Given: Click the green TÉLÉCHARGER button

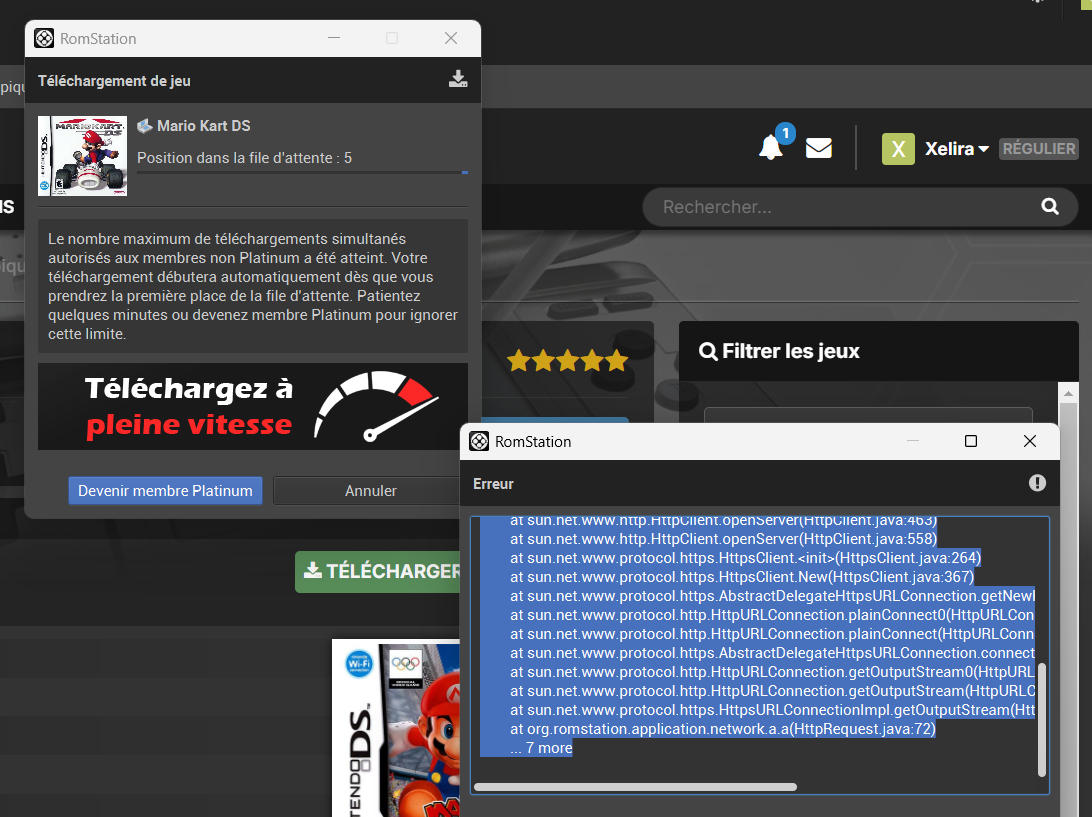Looking at the screenshot, I should (381, 571).
